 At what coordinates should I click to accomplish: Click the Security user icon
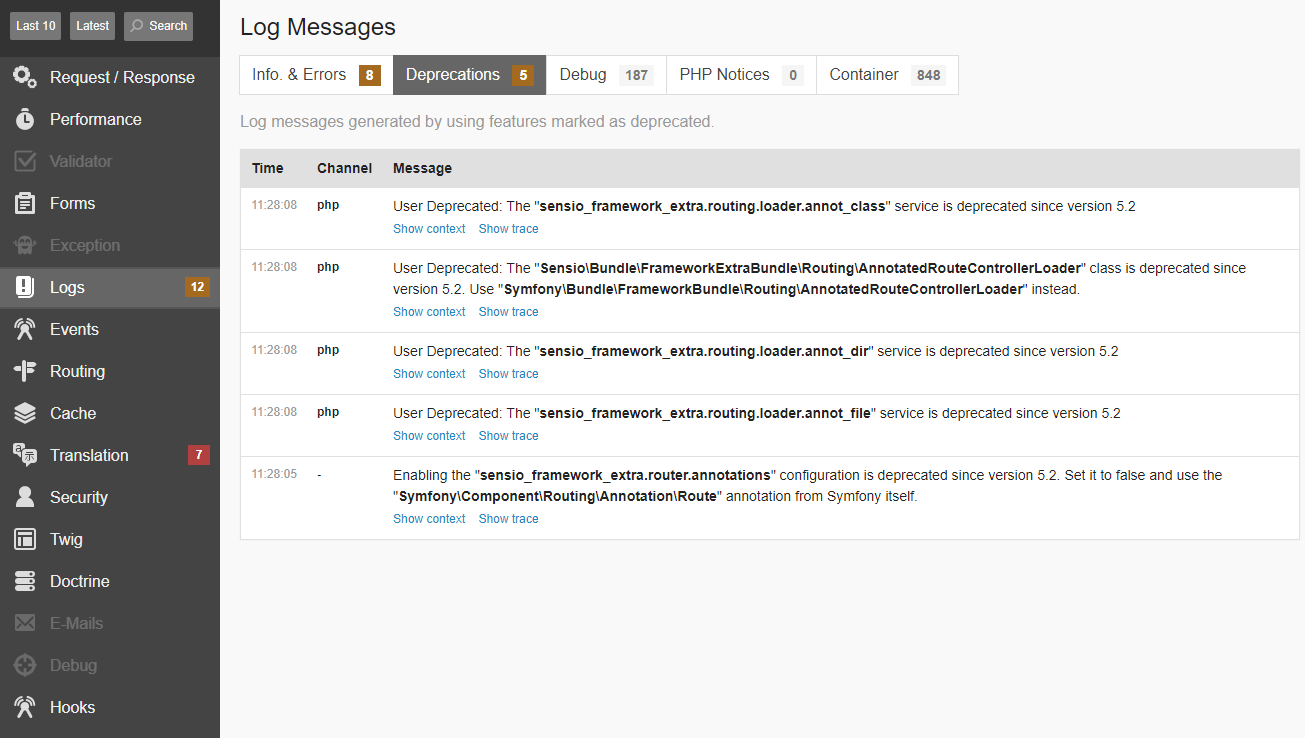(x=25, y=497)
